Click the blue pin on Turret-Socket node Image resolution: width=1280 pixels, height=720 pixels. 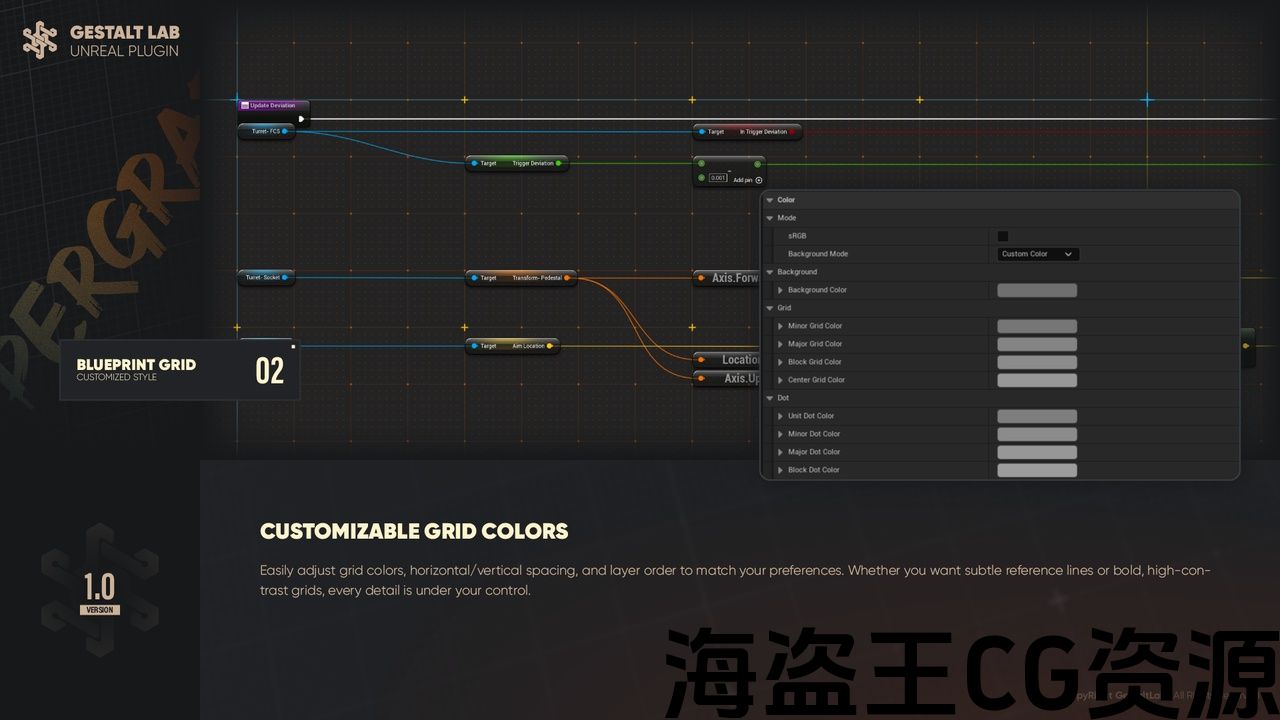coord(285,277)
